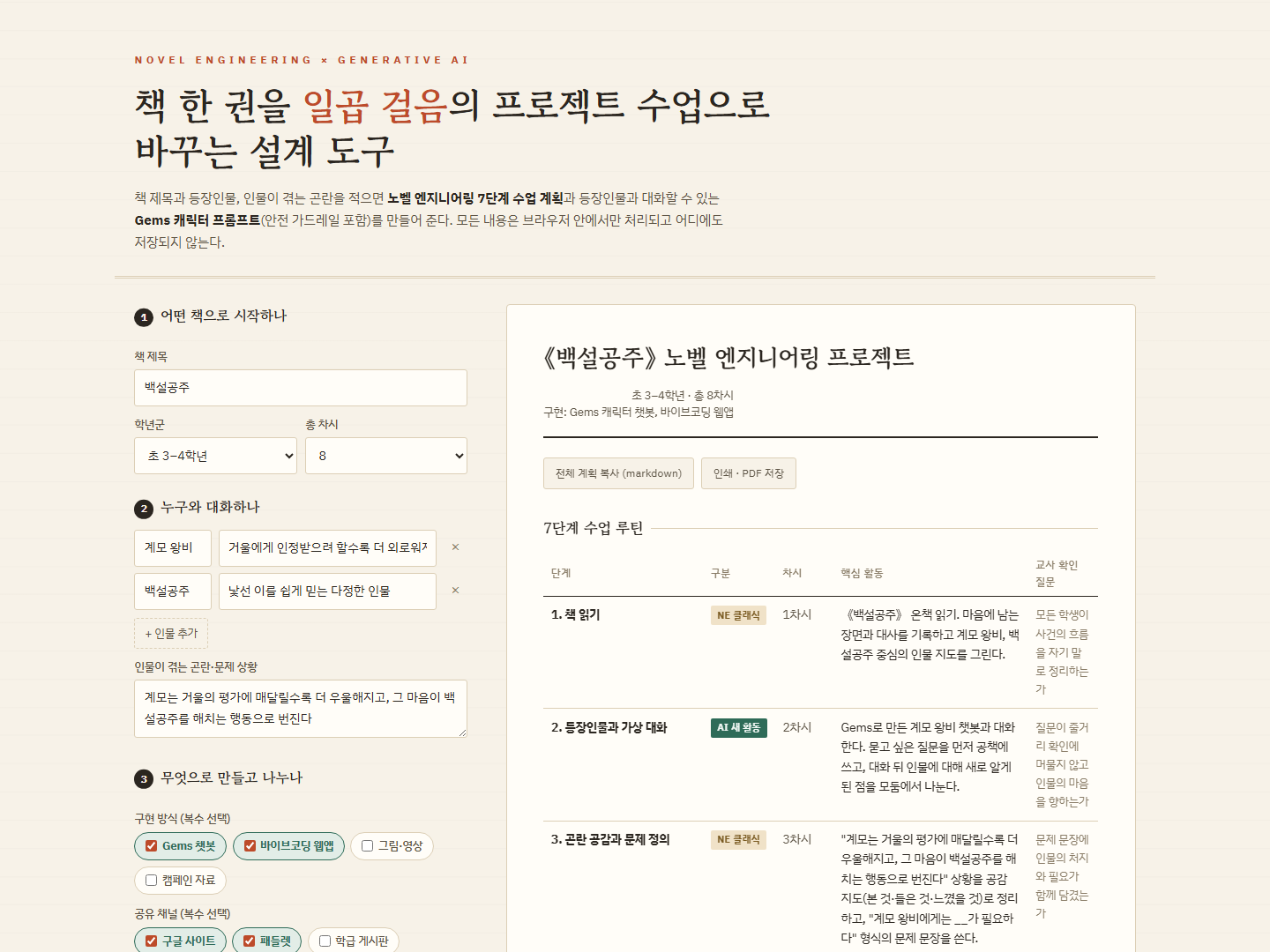Edit the 백설공주 description field
Image resolution: width=1270 pixels, height=952 pixels.
coord(327,591)
